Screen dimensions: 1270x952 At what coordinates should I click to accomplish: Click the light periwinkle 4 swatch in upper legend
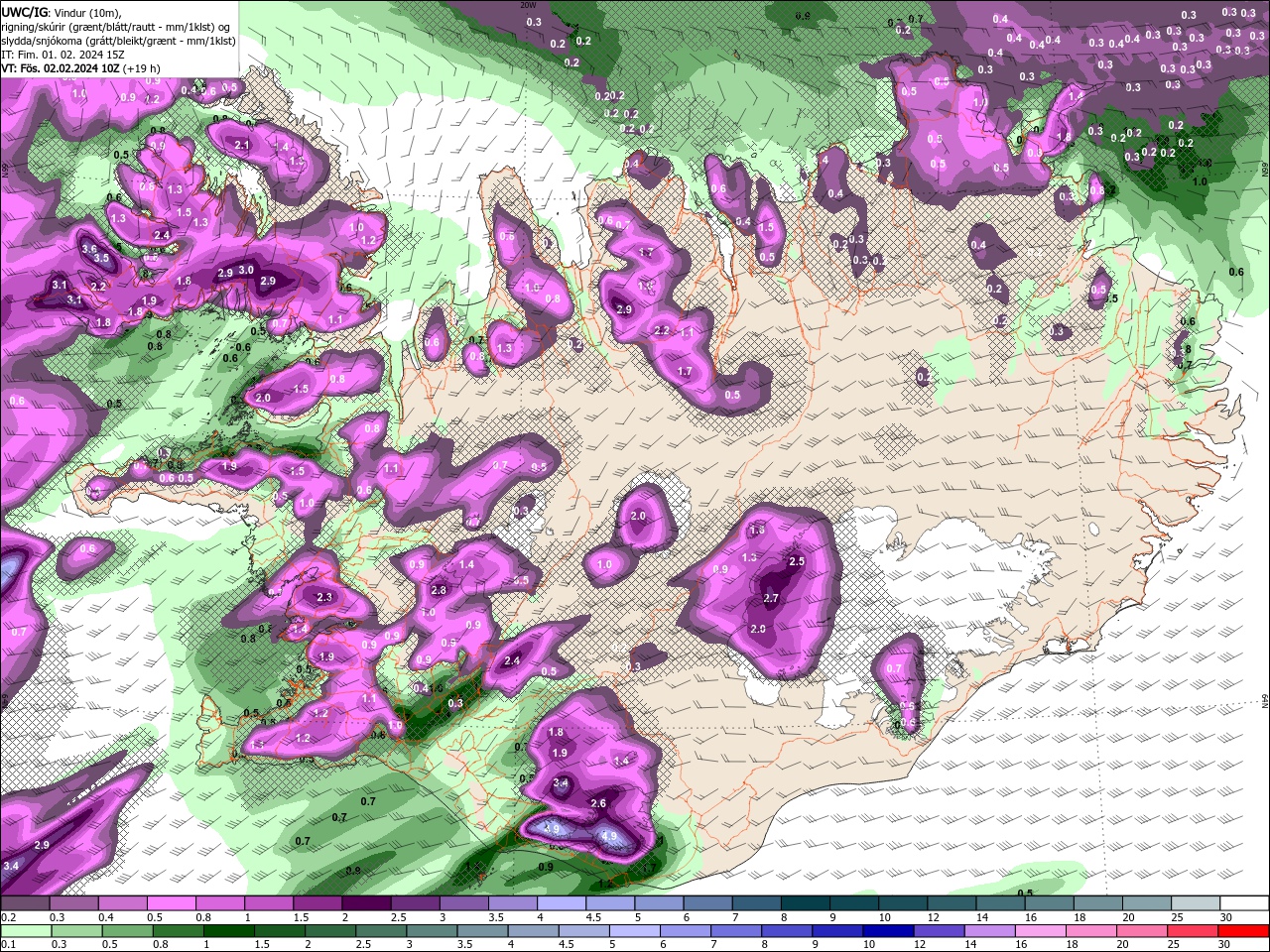[562, 903]
